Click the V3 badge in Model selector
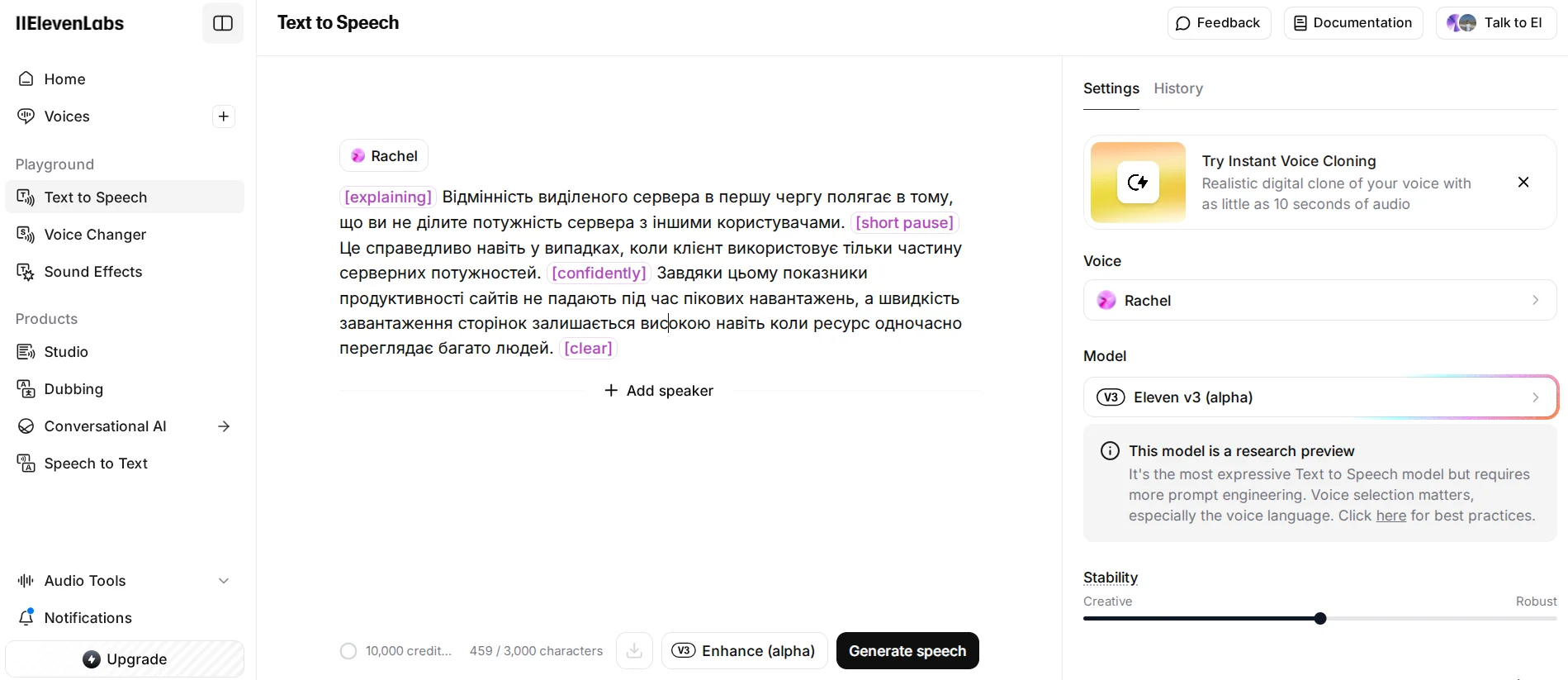 (1111, 397)
